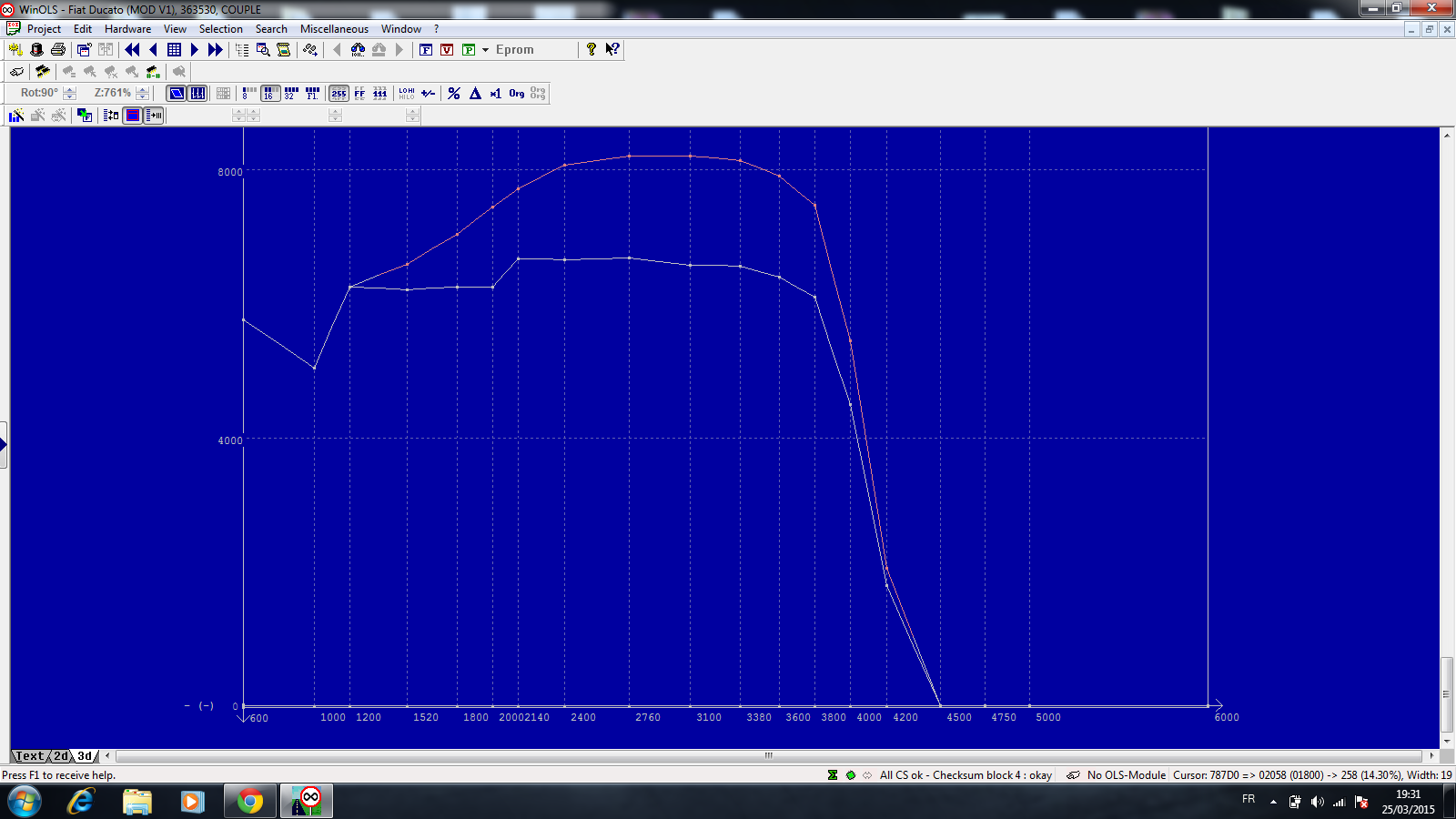Open the Hardware menu
This screenshot has width=1456, height=819.
tap(127, 29)
